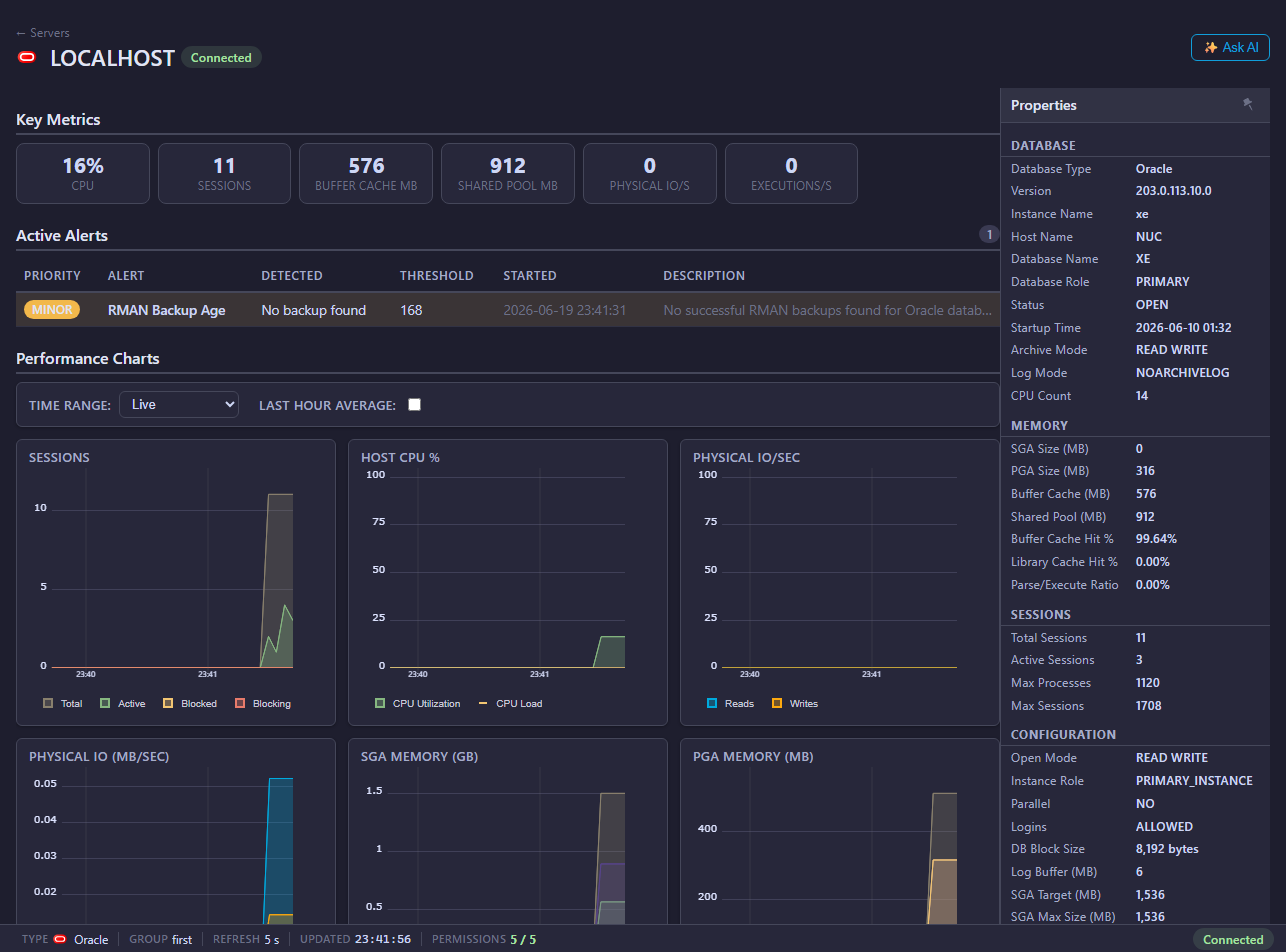This screenshot has height=952, width=1286.
Task: Toggle the Total series legend in Sessions chart
Action: (62, 703)
